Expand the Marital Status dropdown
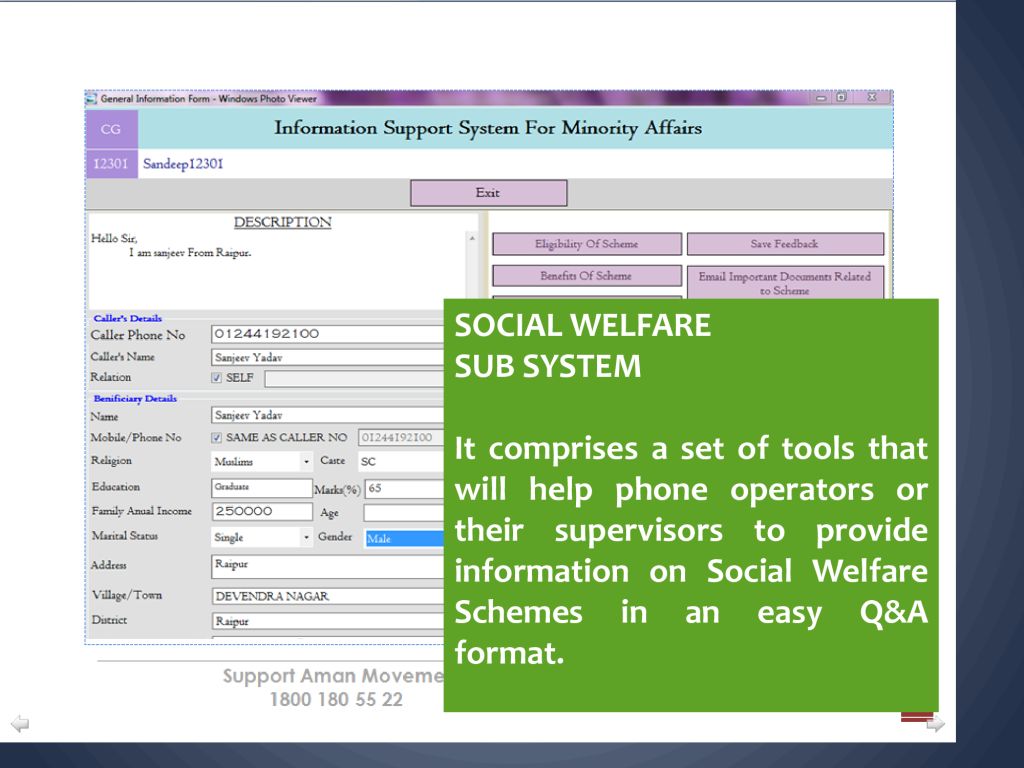Image resolution: width=1024 pixels, height=768 pixels. tap(307, 537)
